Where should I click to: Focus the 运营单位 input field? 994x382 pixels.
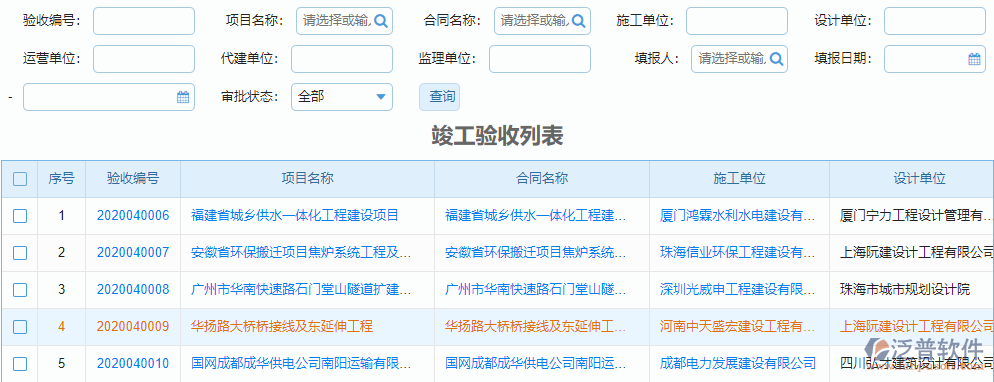[144, 59]
